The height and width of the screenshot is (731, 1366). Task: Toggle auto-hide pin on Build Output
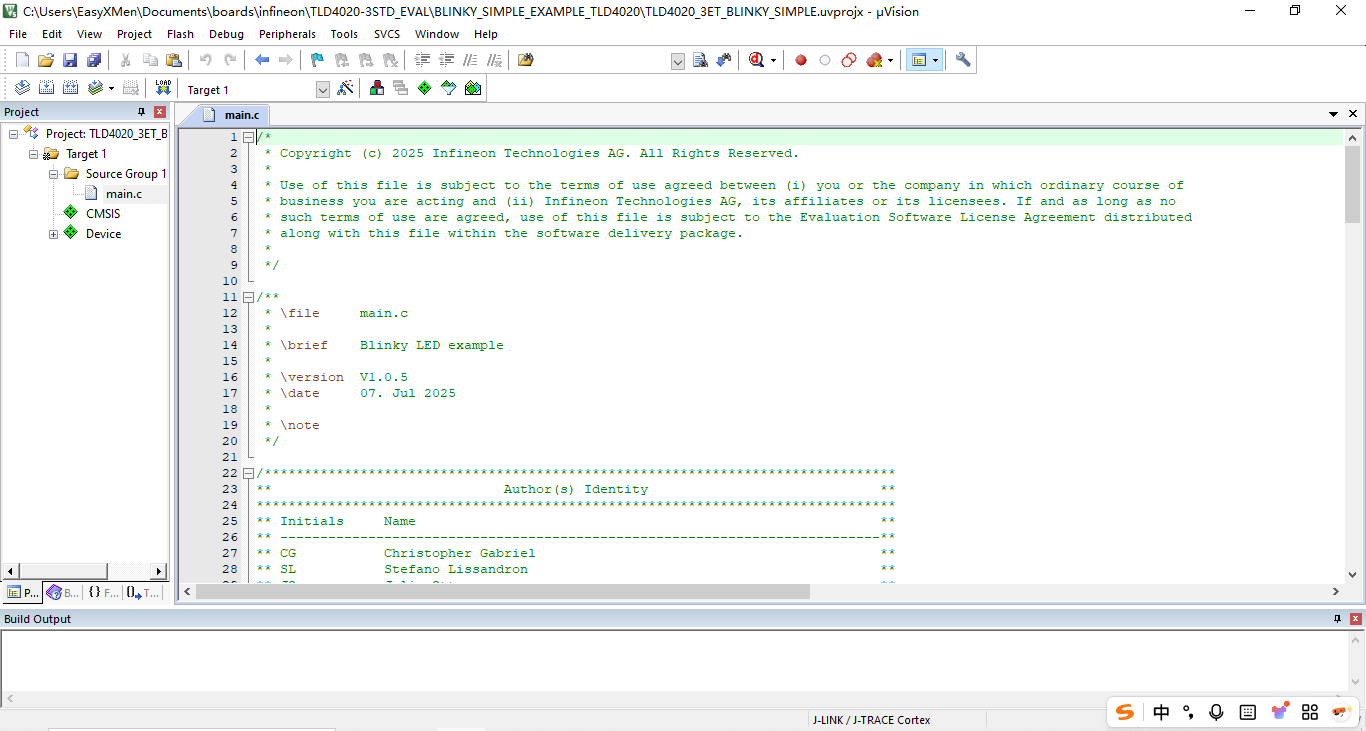[x=1337, y=619]
